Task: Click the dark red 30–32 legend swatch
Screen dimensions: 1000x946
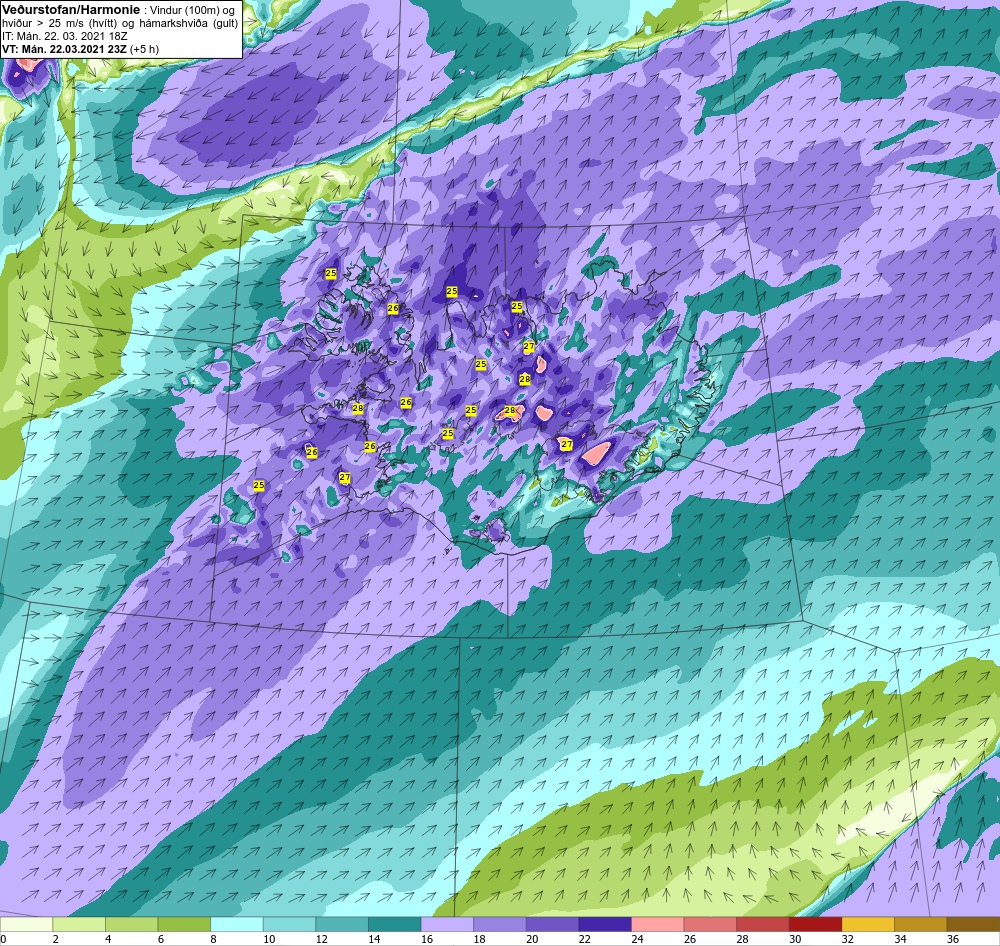Action: pyautogui.click(x=815, y=924)
